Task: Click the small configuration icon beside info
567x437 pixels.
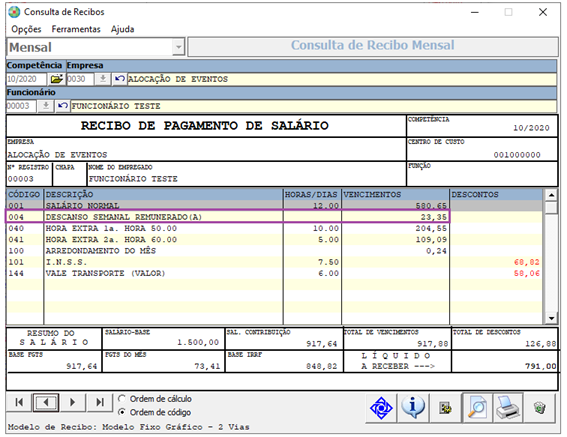Action: 445,408
